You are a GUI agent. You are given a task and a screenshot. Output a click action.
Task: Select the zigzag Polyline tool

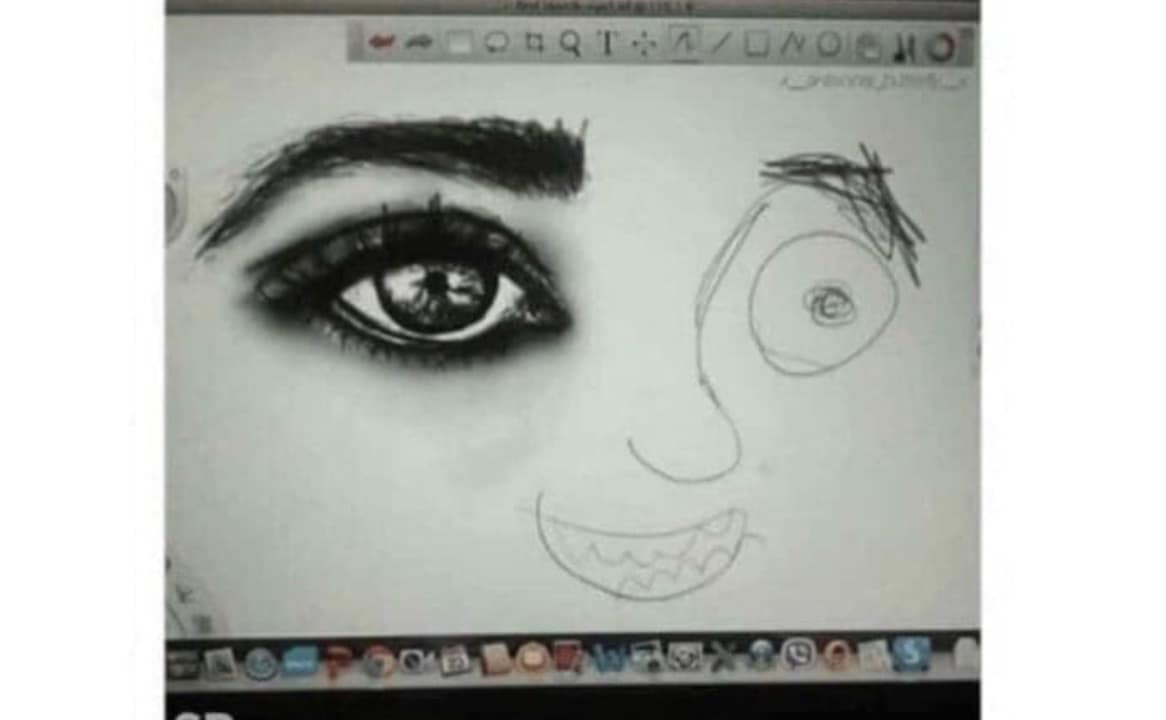(793, 45)
